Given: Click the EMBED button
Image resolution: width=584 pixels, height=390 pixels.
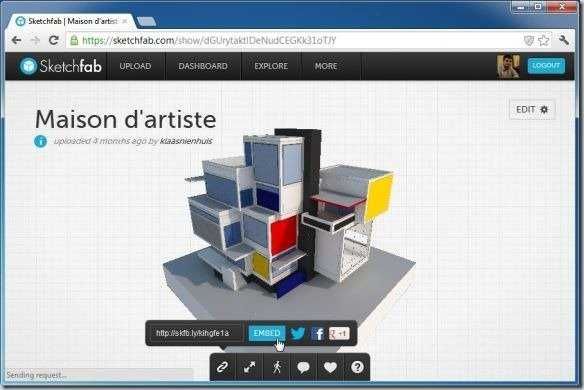Looking at the screenshot, I should [267, 333].
